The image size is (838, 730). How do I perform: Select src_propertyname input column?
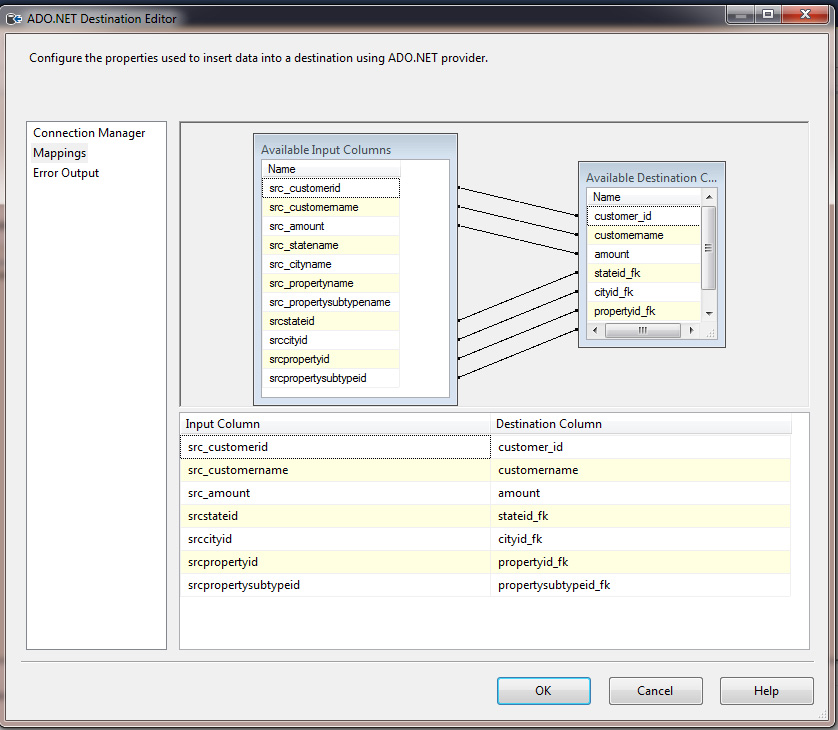click(x=331, y=283)
